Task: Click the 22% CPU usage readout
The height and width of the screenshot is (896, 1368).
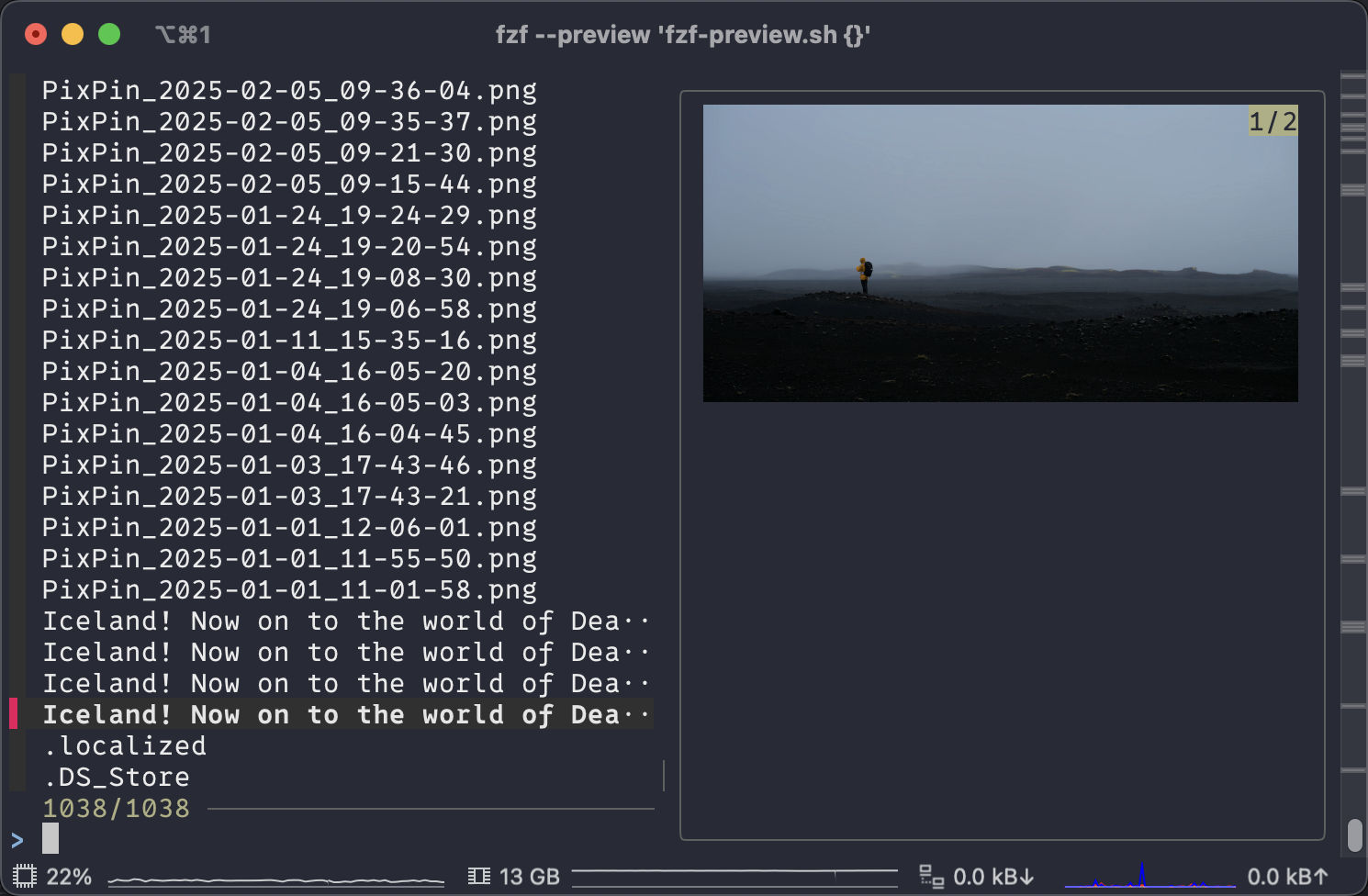Action: coord(69,877)
